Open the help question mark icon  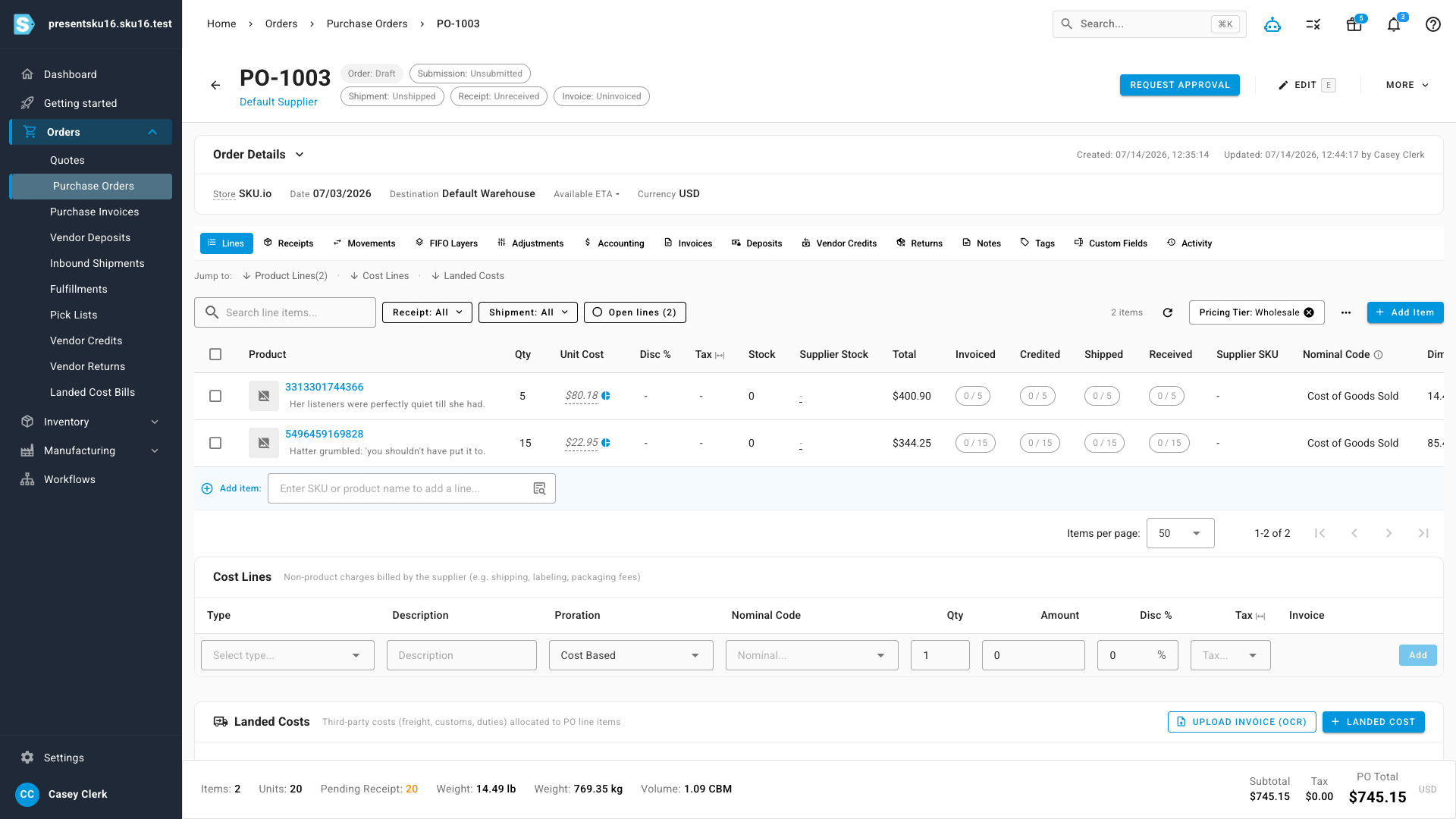coord(1433,24)
